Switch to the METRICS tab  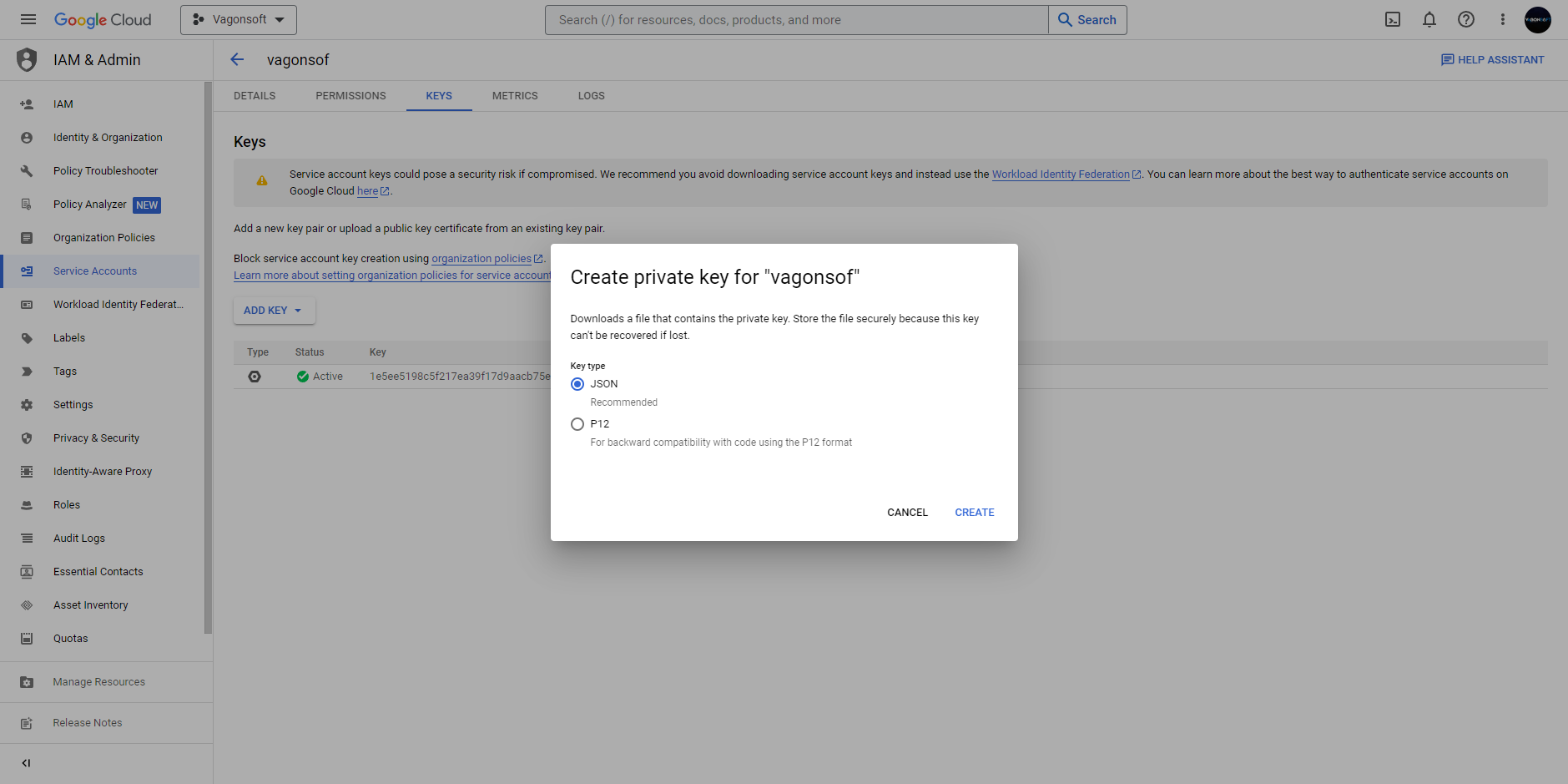(515, 96)
